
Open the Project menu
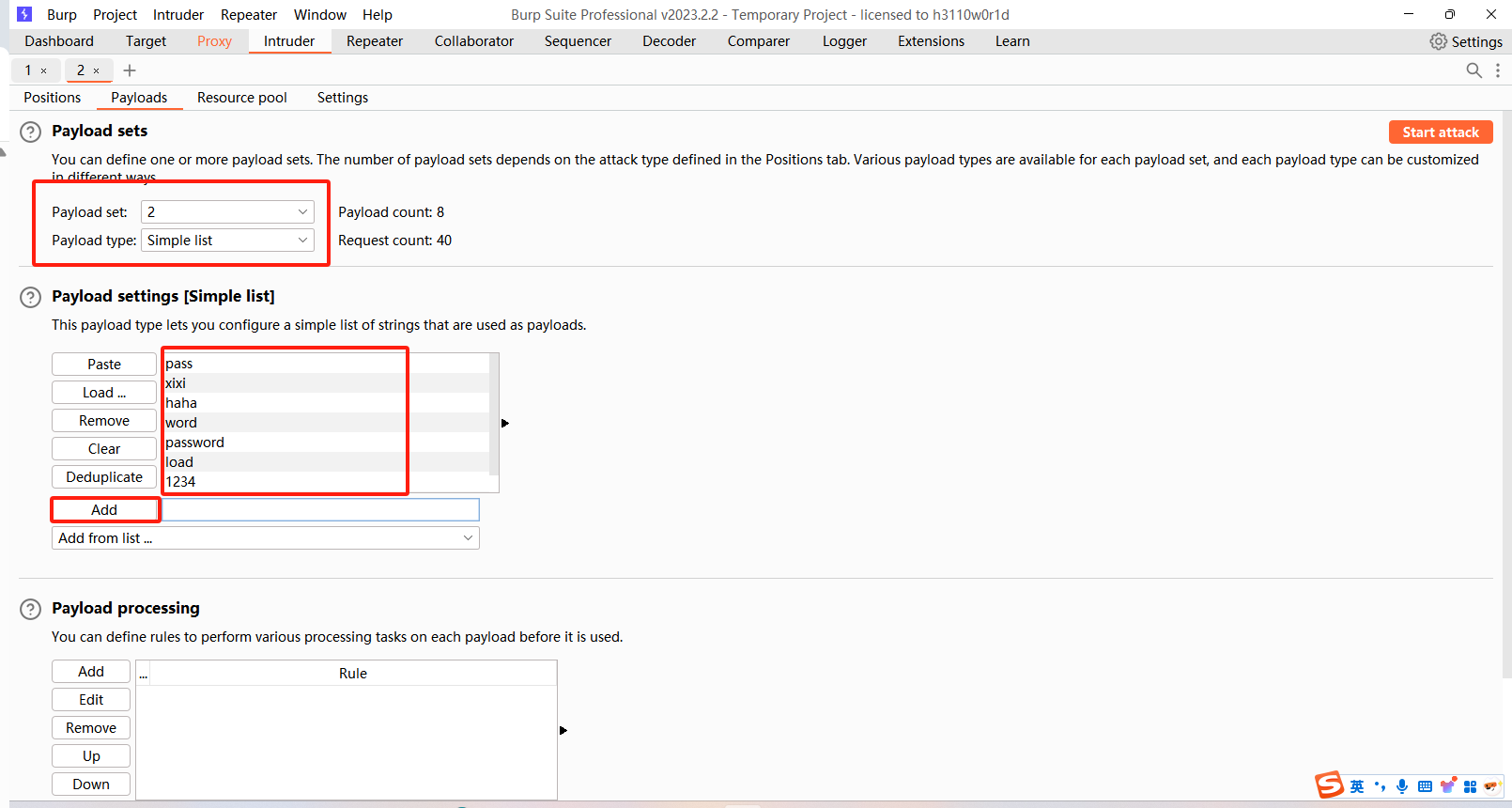click(115, 15)
